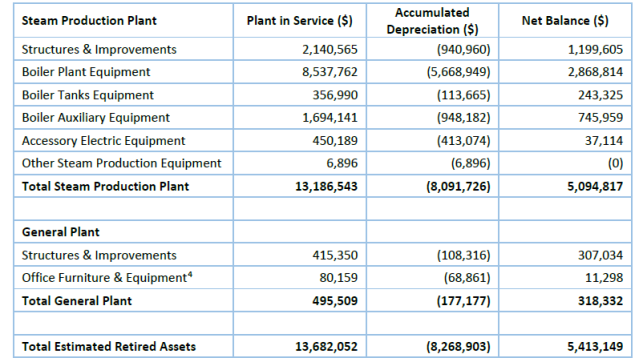This screenshot has width=642, height=361.
Task: Select the 415,350 general plant value
Action: click(x=335, y=255)
